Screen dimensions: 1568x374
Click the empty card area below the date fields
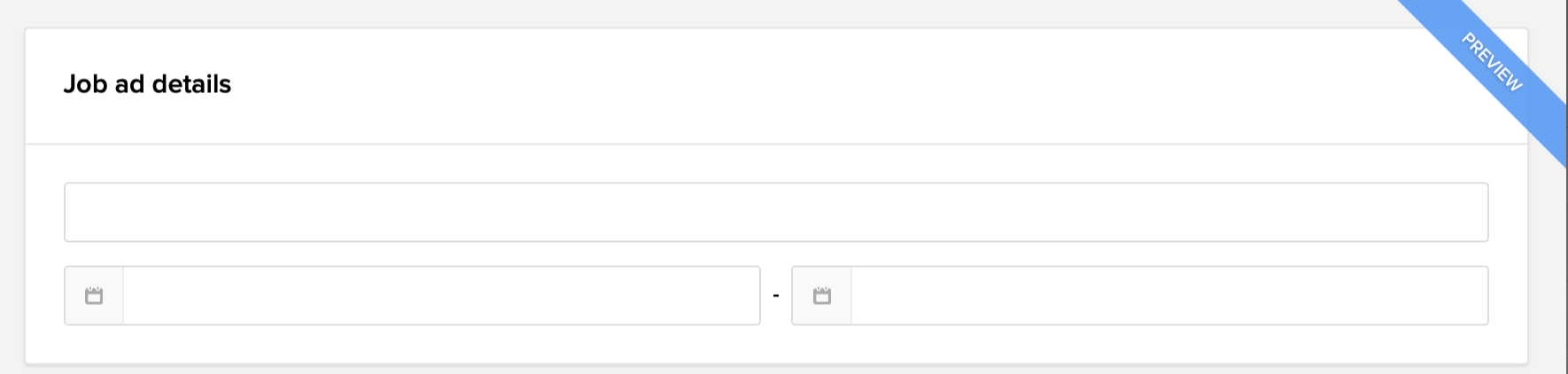775,345
